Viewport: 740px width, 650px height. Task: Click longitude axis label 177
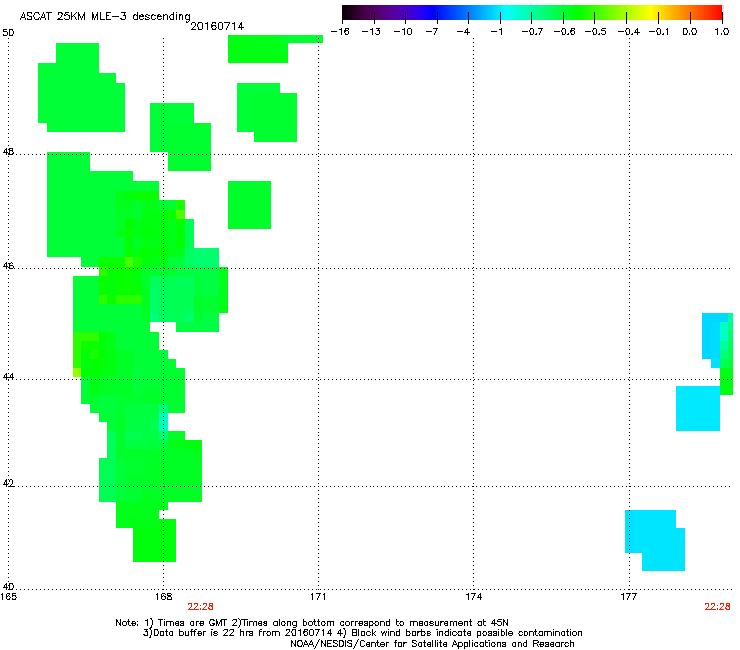(629, 597)
